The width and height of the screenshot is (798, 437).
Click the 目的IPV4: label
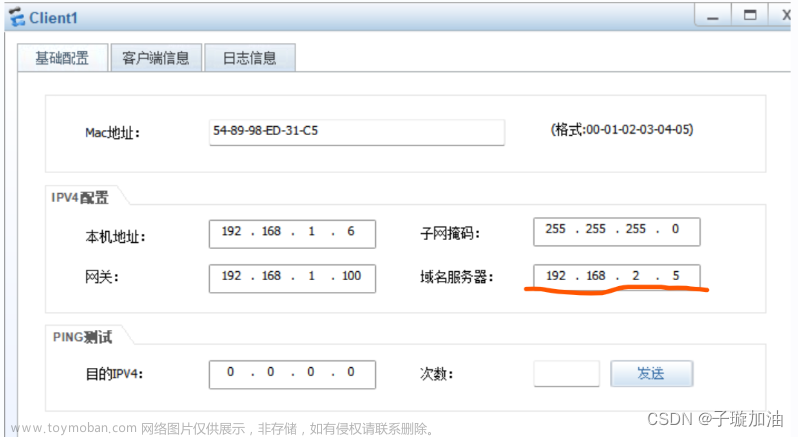[114, 374]
